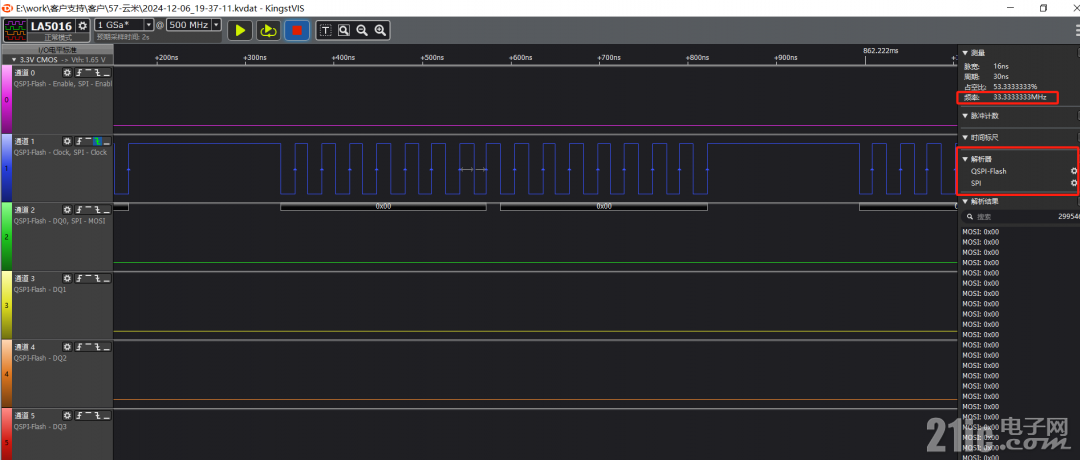Select the QSPI-Flash analyzer entry
The width and height of the screenshot is (1080, 460).
[x=988, y=171]
